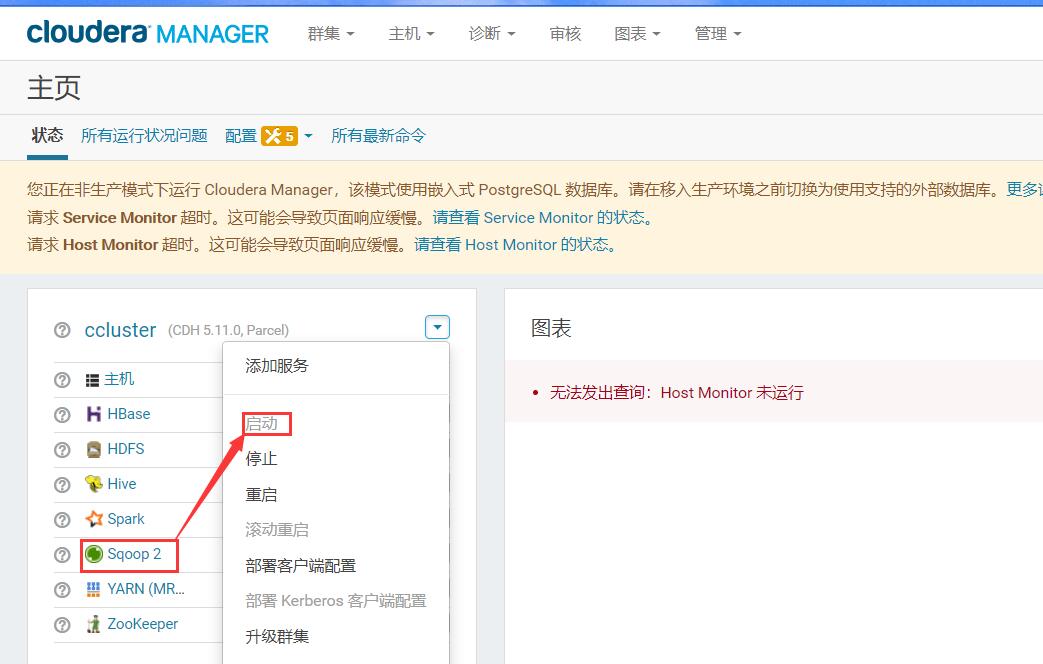The height and width of the screenshot is (664, 1043).
Task: Click the status icon beside ZooKeeper
Action: pos(62,625)
